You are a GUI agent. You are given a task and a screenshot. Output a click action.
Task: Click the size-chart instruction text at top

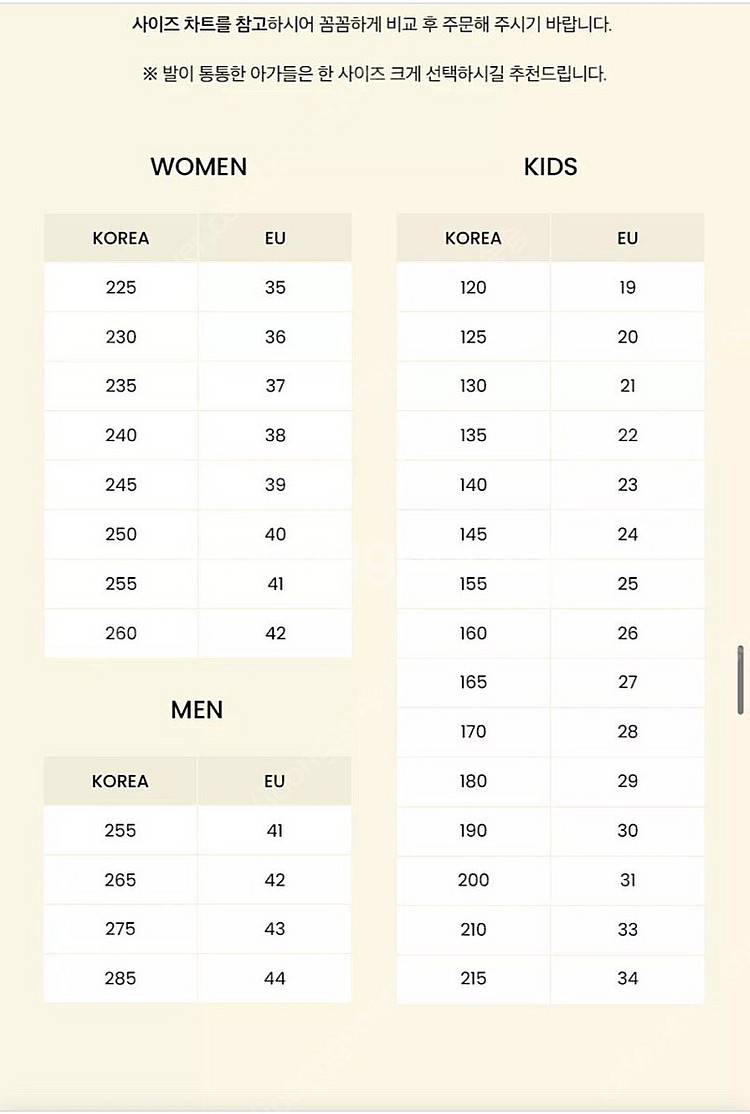click(371, 24)
